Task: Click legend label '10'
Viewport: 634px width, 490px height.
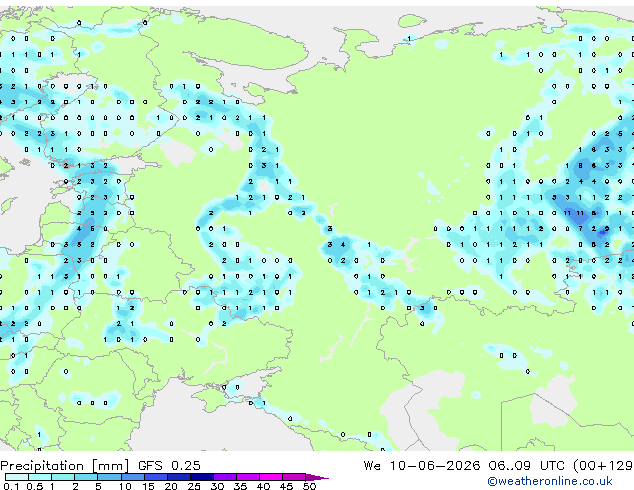Action: click(x=125, y=486)
